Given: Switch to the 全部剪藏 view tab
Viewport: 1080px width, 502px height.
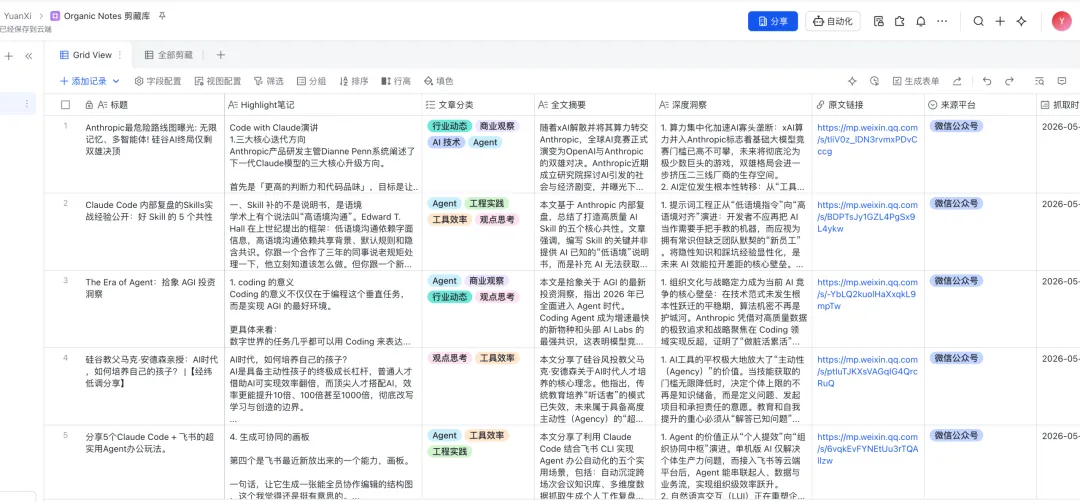Looking at the screenshot, I should pos(169,55).
